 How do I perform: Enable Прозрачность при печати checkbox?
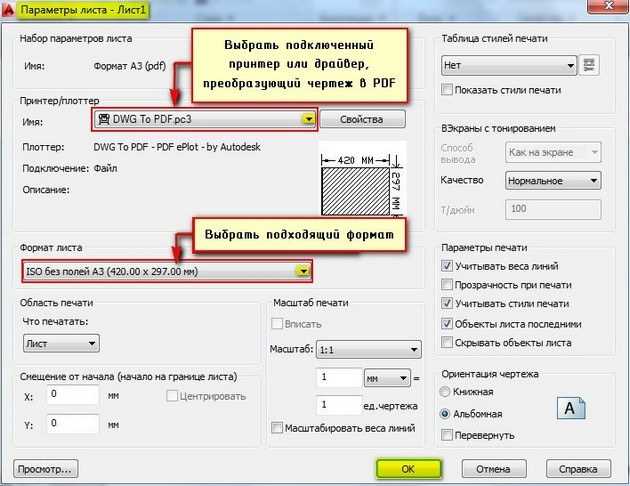[446, 284]
